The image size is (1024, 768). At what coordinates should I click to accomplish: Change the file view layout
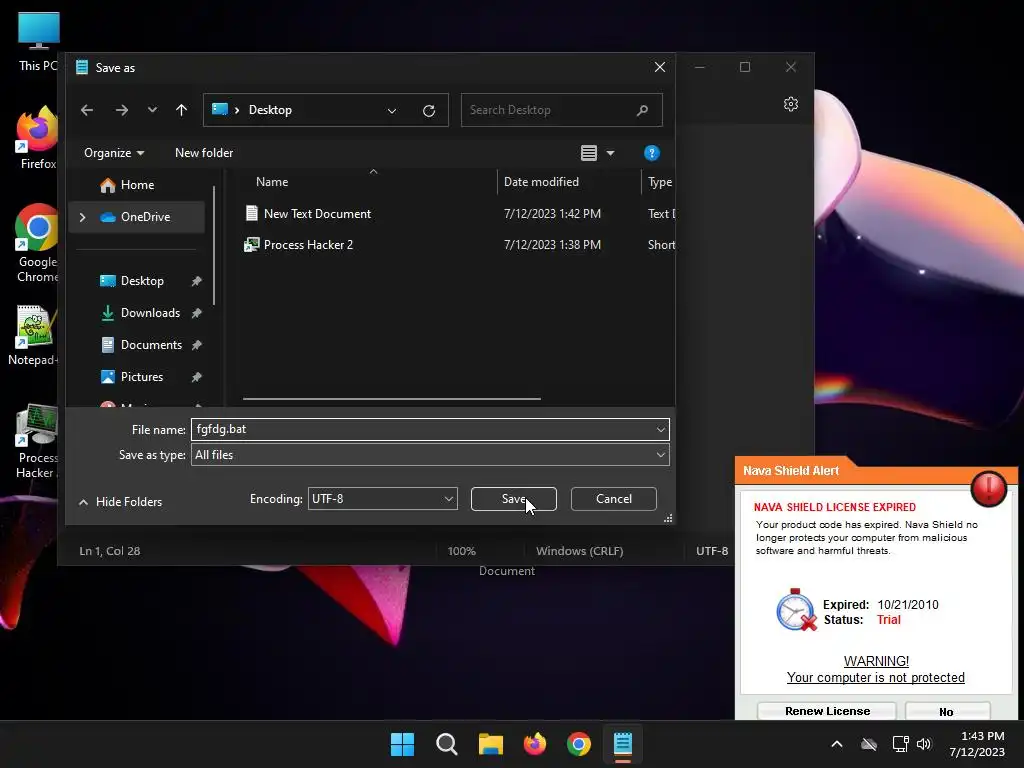tap(588, 153)
